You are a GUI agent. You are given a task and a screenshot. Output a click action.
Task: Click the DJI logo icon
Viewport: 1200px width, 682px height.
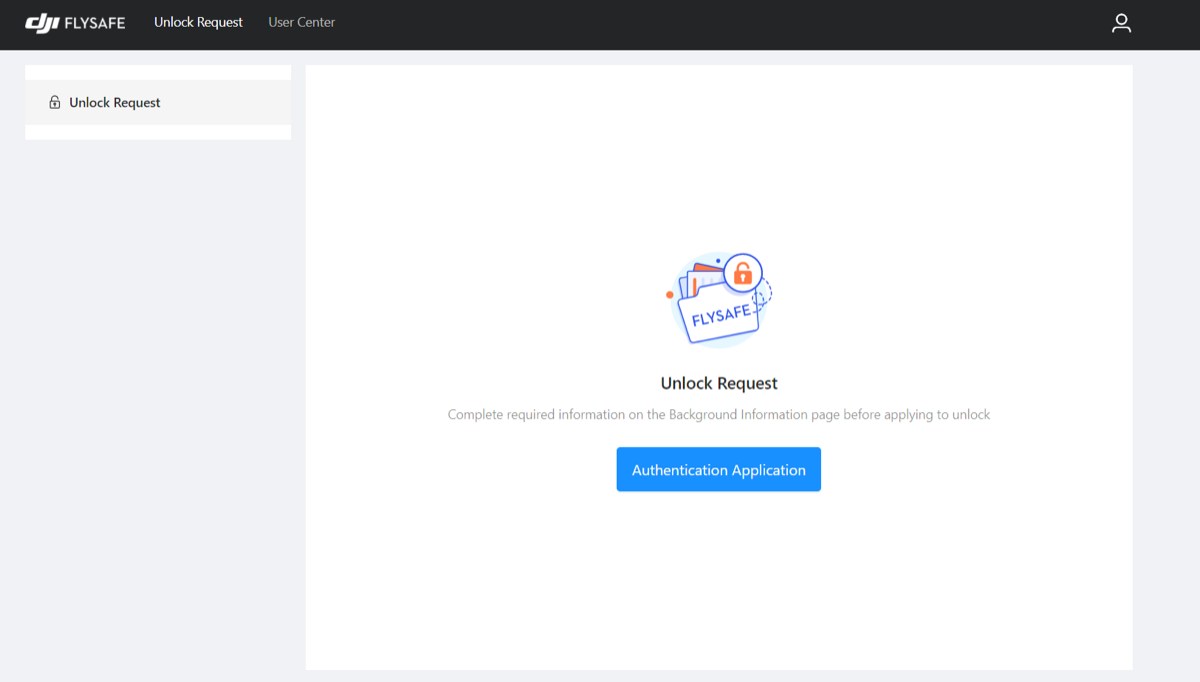point(41,21)
